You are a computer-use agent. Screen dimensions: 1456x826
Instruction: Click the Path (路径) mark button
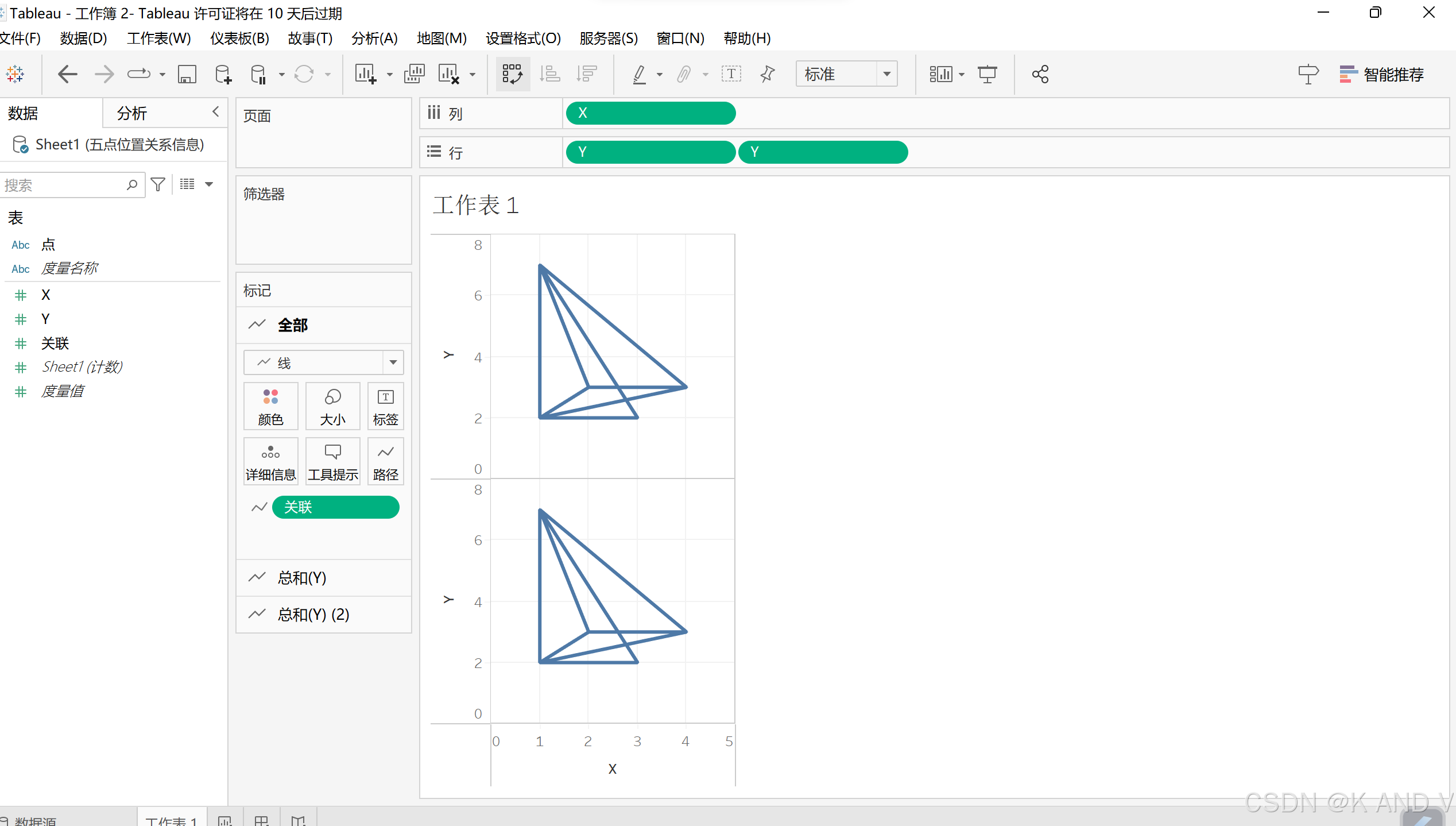click(385, 461)
